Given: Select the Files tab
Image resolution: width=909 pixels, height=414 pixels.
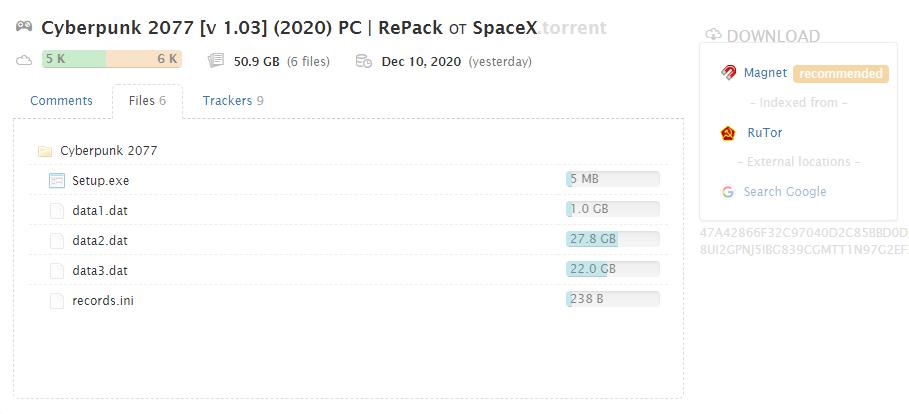Looking at the screenshot, I should pos(148,101).
